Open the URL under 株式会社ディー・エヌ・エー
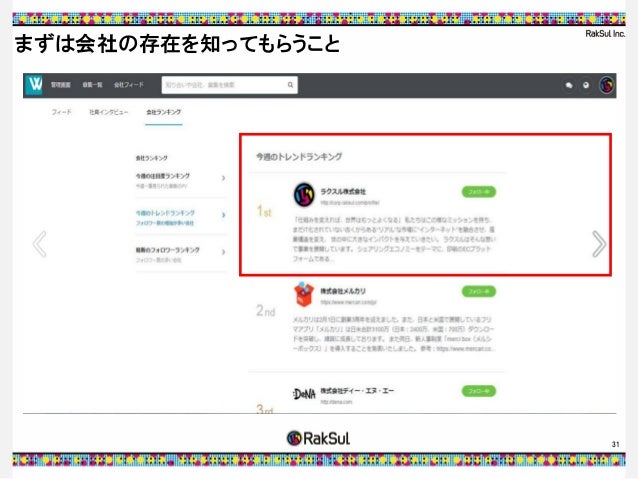 pos(336,402)
